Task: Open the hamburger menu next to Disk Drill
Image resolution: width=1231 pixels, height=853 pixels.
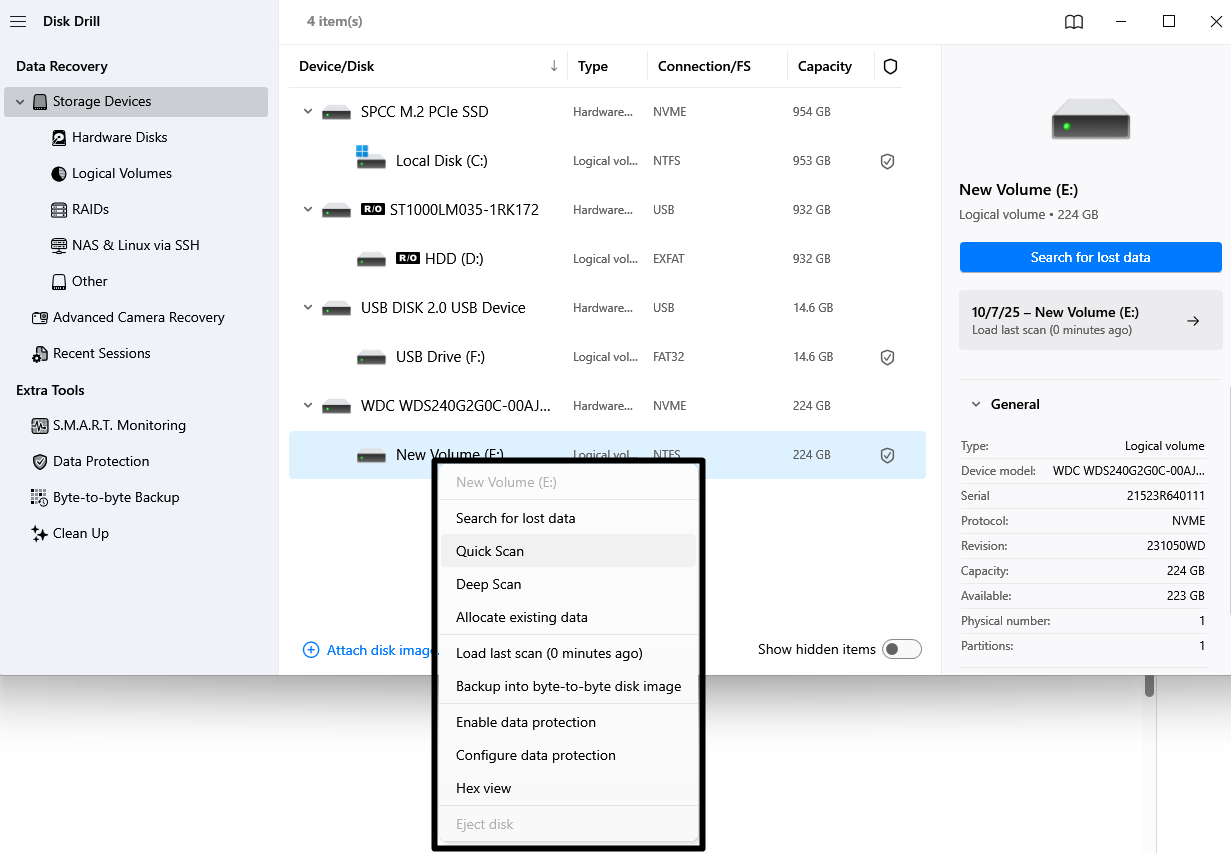Action: [x=17, y=20]
